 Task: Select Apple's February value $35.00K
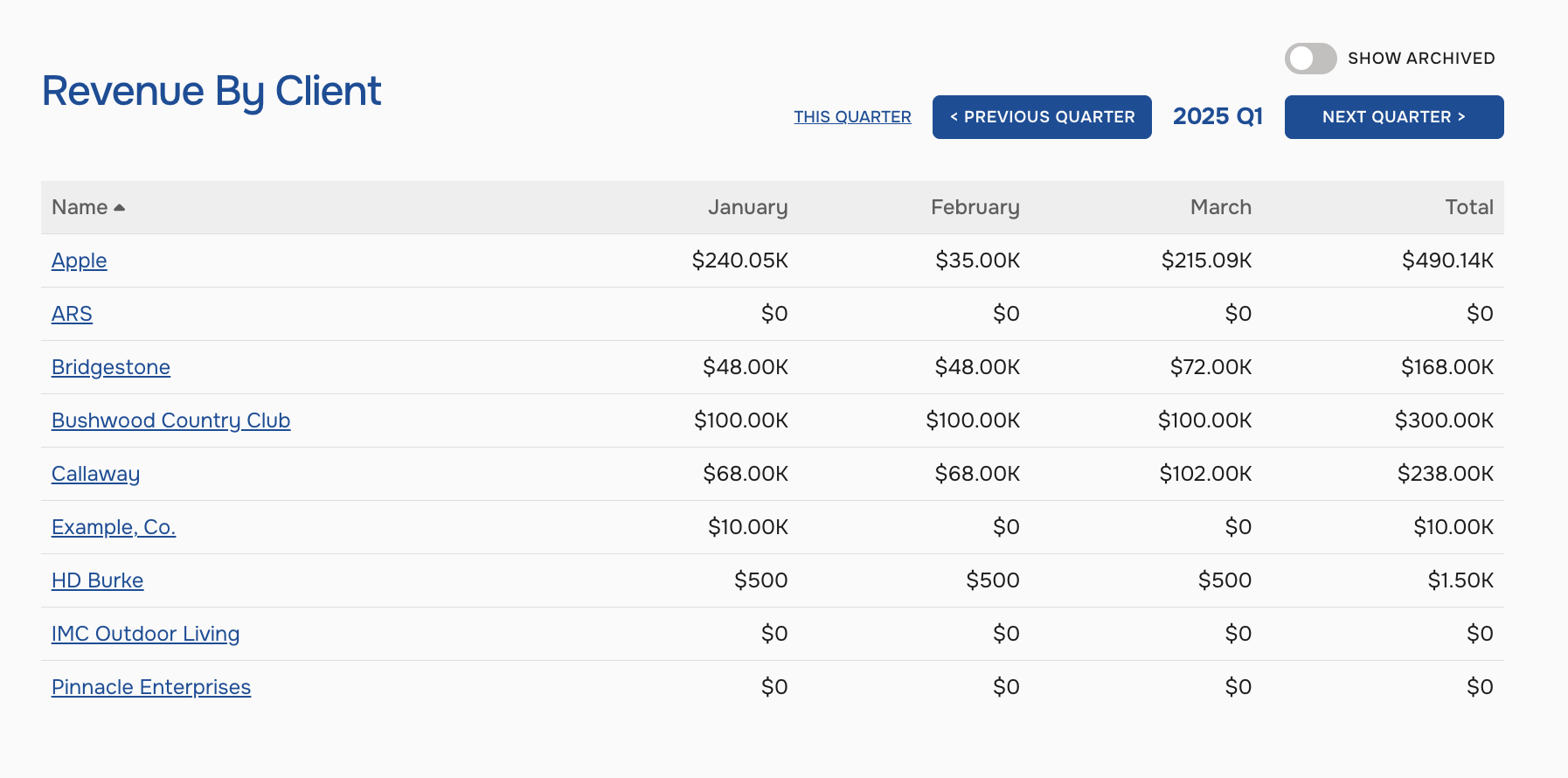[x=977, y=260]
